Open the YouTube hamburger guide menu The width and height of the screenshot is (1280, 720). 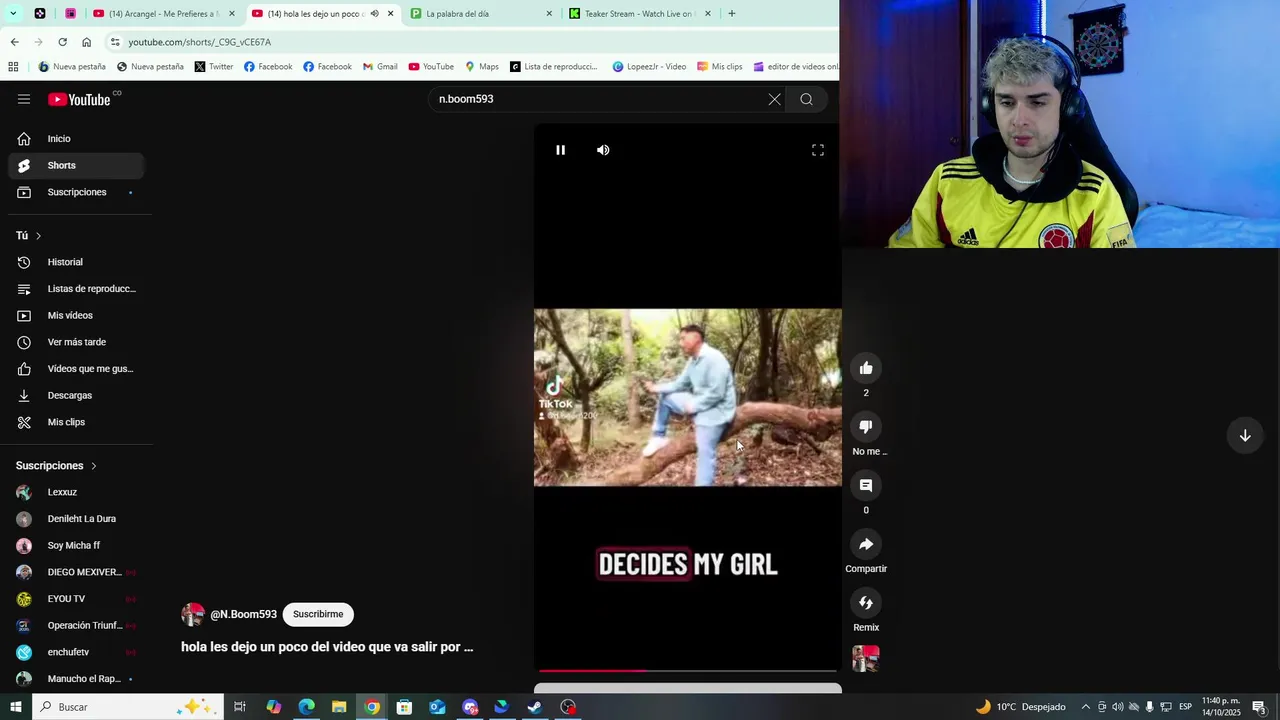pos(24,99)
